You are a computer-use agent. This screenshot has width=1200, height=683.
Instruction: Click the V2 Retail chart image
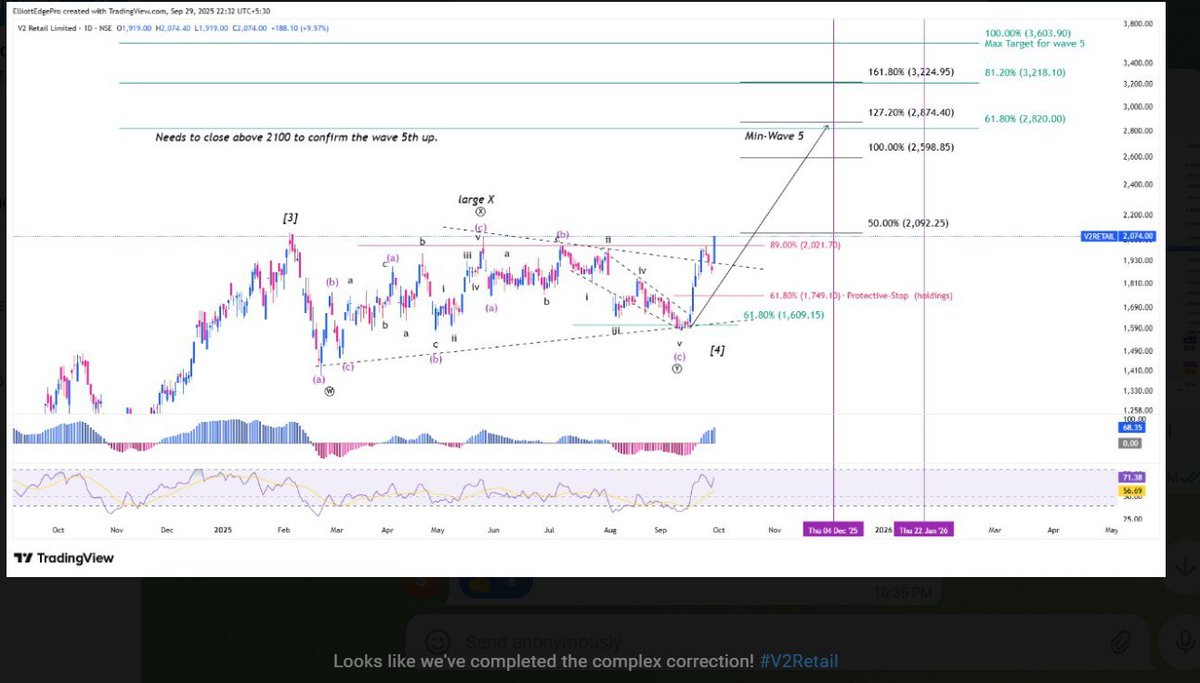coord(585,289)
